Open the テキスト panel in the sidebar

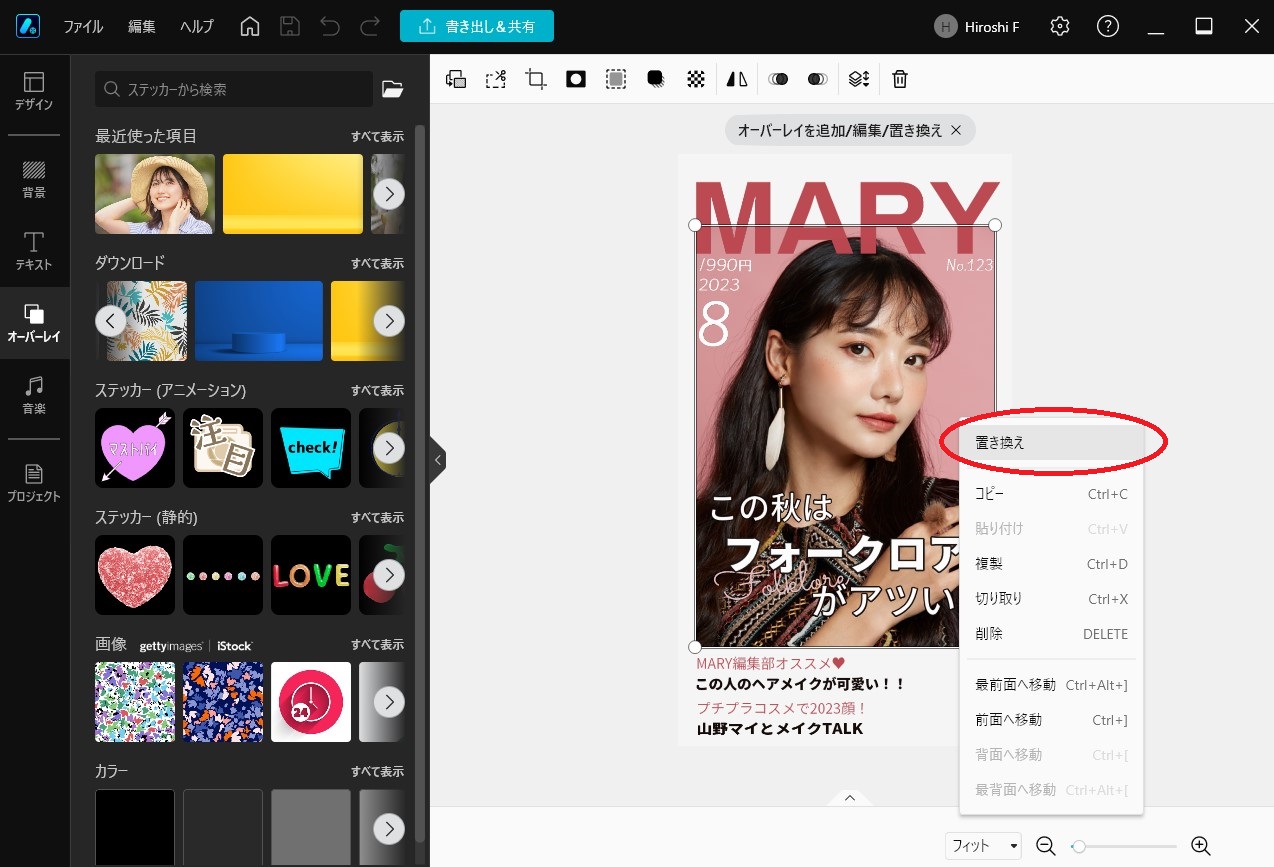(x=34, y=250)
